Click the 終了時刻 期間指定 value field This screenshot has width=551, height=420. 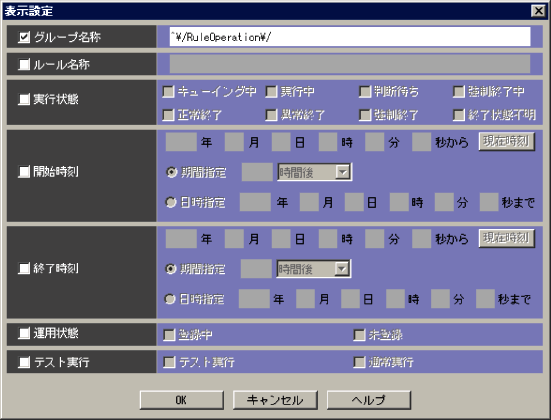[x=256, y=269]
